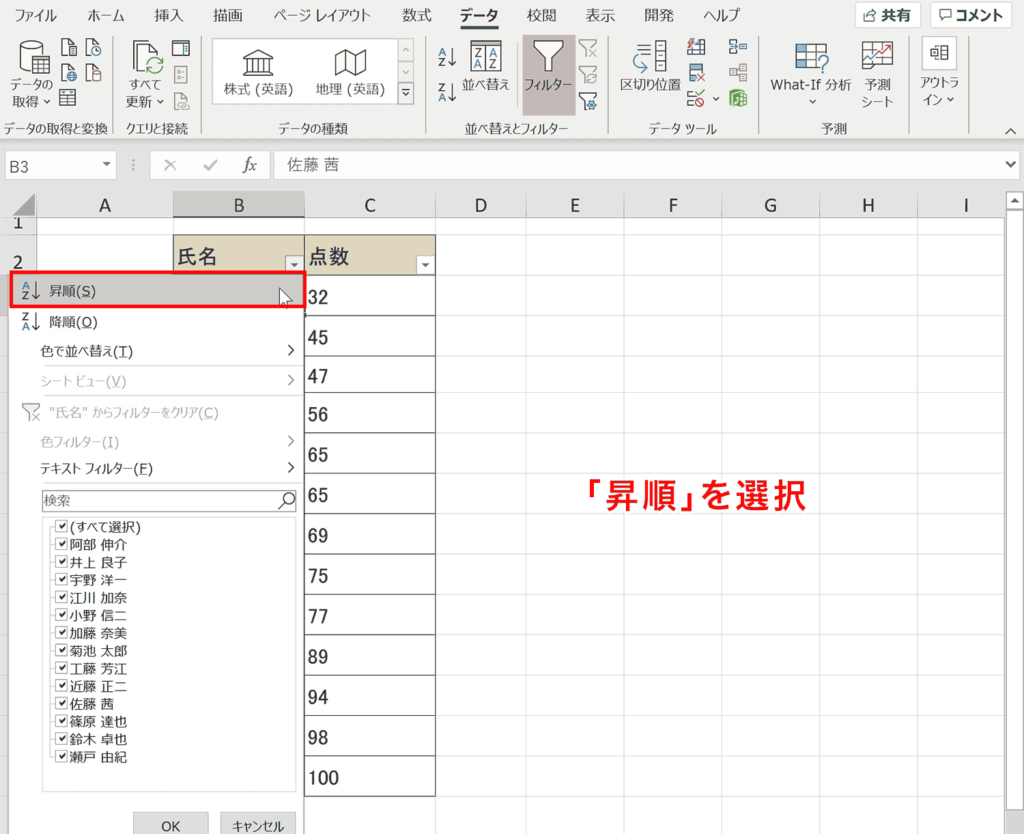
Task: Open the アウトライン dropdown
Action: tap(939, 72)
